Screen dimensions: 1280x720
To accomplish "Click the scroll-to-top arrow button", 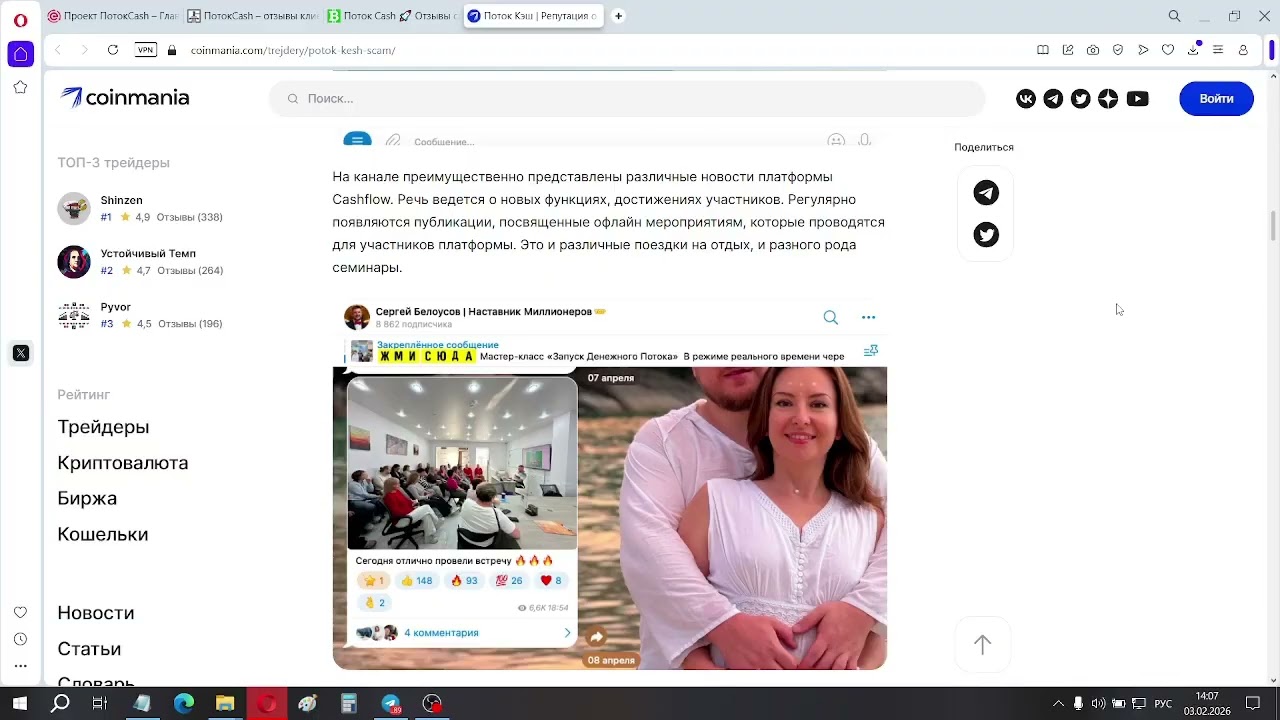I will 982,645.
